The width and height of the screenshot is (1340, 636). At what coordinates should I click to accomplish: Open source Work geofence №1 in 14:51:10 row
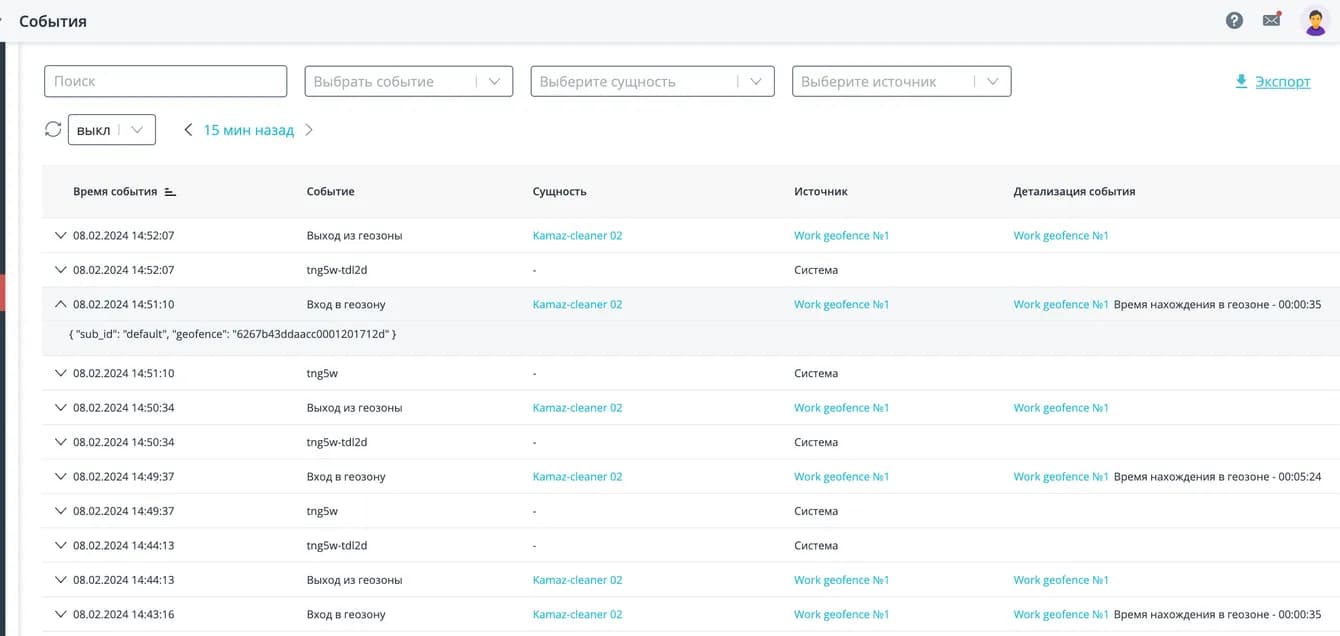coord(841,304)
